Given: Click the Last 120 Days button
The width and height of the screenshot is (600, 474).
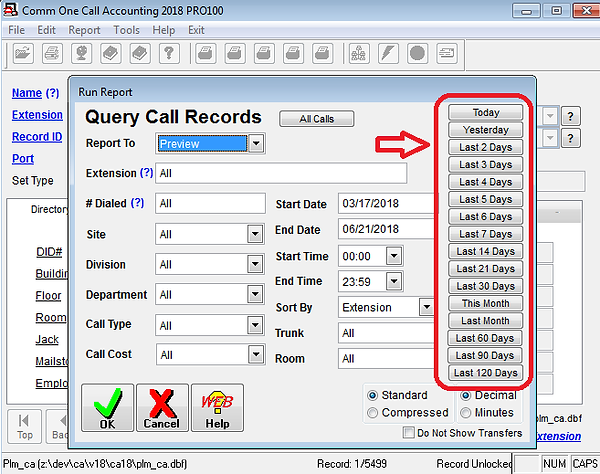Looking at the screenshot, I should pyautogui.click(x=486, y=373).
